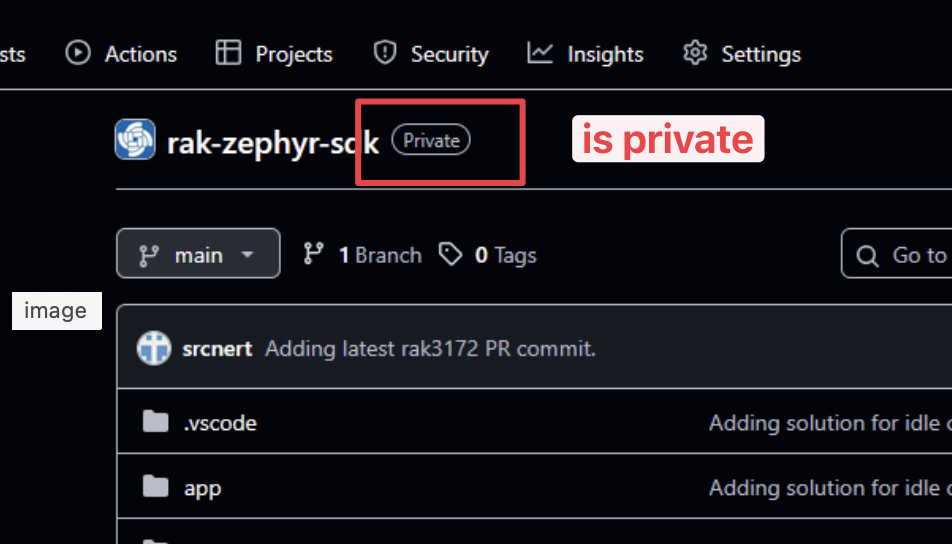Screen dimensions: 952x544
Task: Click the rak-zephyr-sdk repository avatar icon
Action: (135, 140)
